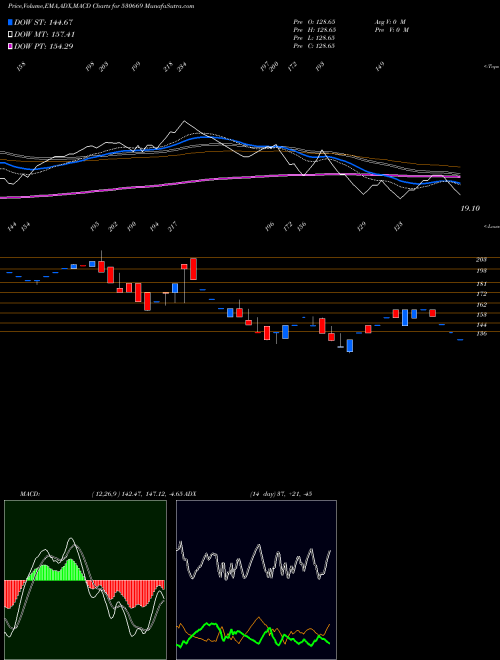Click the Pre L: 128.65 value

314,38
